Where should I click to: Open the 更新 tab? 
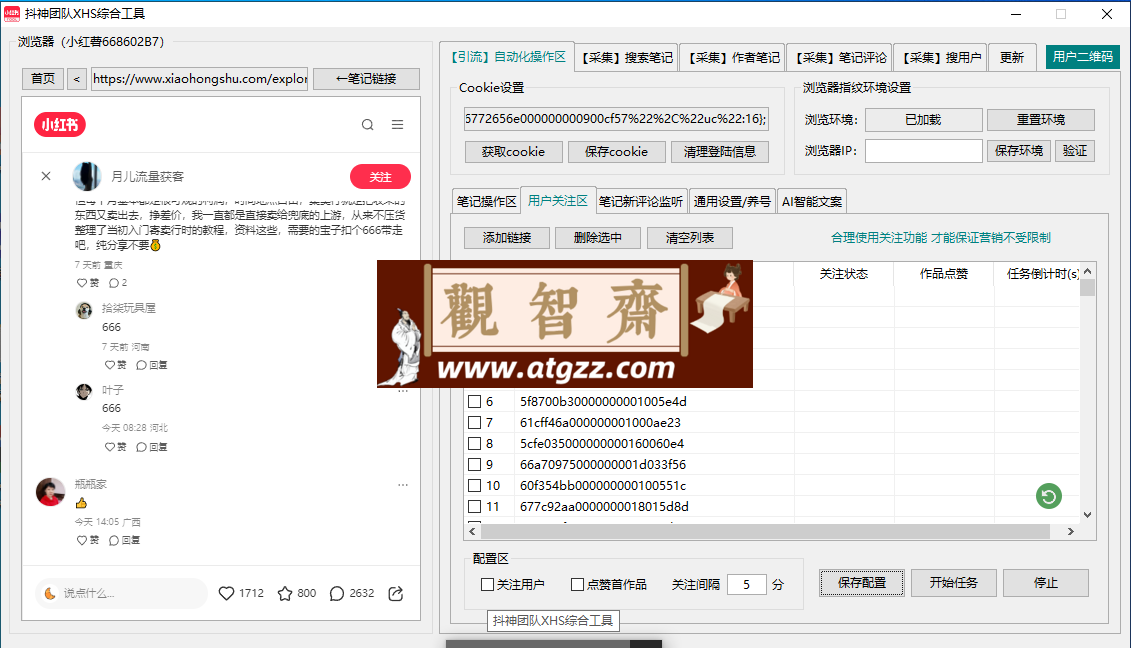1012,58
